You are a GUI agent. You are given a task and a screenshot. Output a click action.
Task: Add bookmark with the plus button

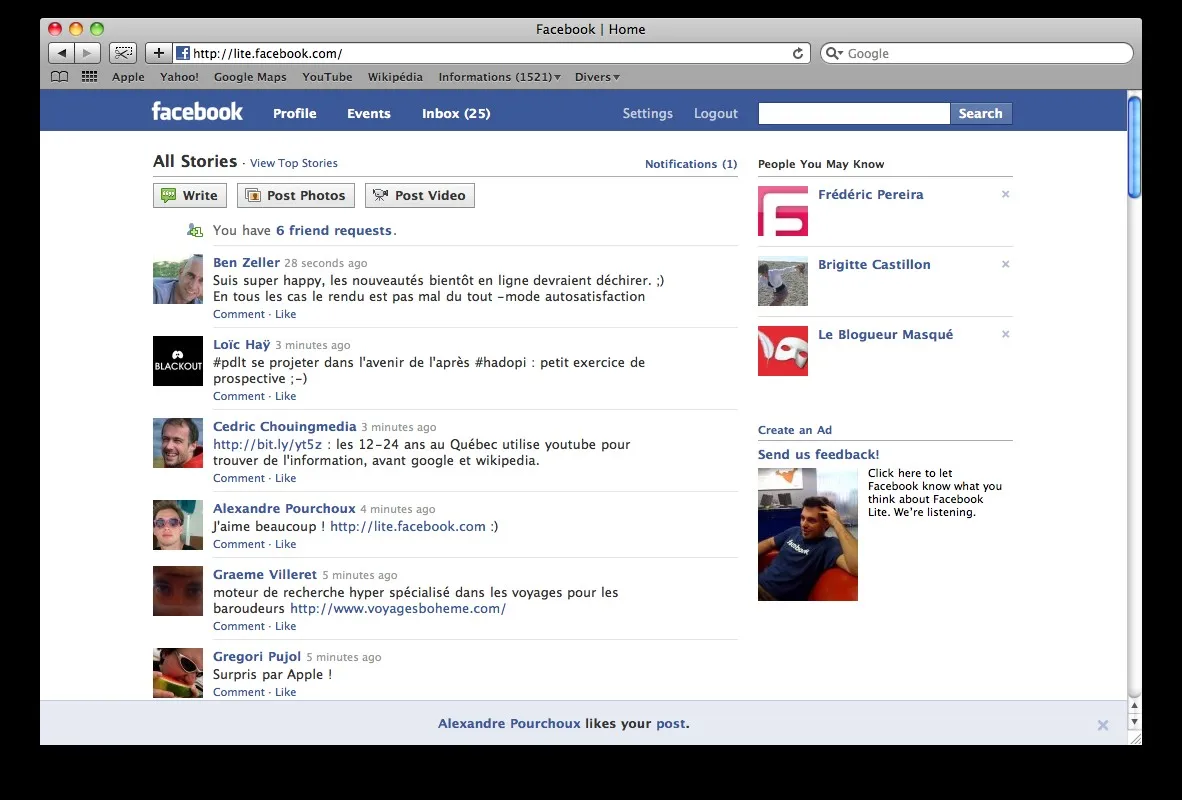[158, 53]
